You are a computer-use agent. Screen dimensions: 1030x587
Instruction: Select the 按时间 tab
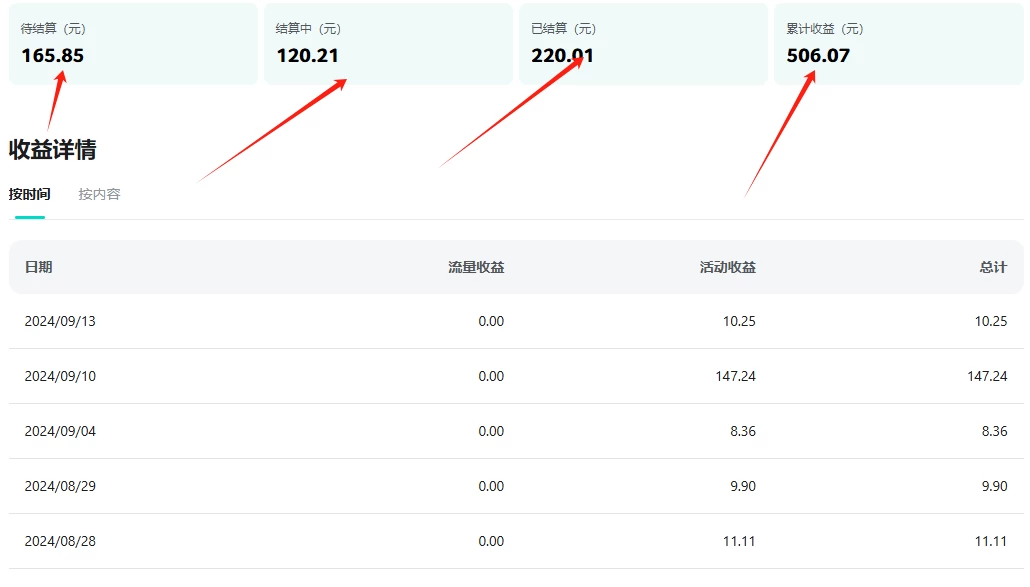pyautogui.click(x=31, y=194)
